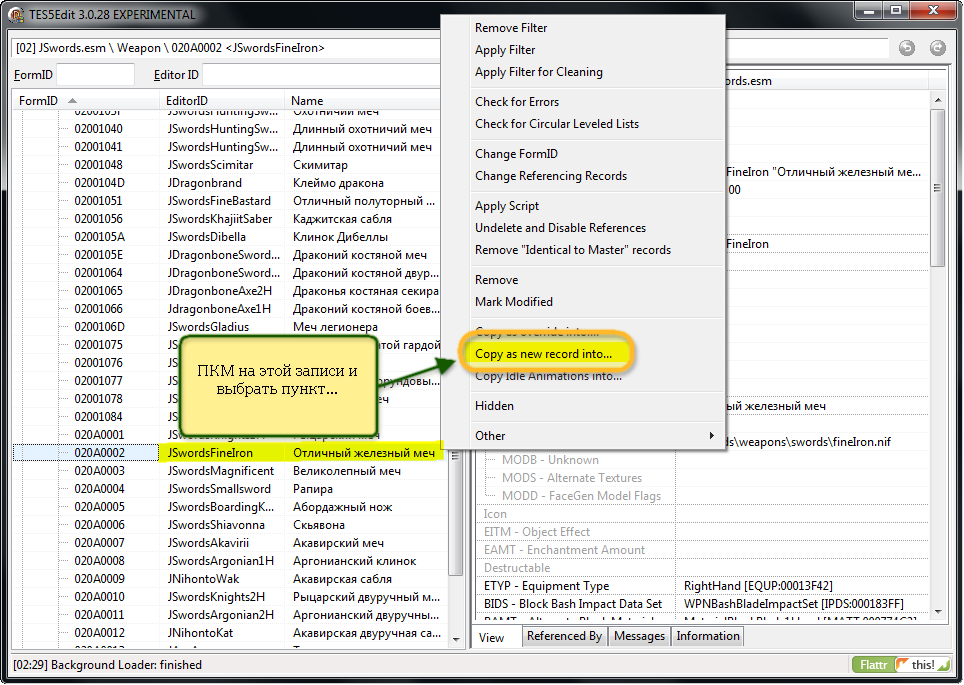Click the Flattr this! button
Viewport: 964px width, 685px height.
coord(901,665)
